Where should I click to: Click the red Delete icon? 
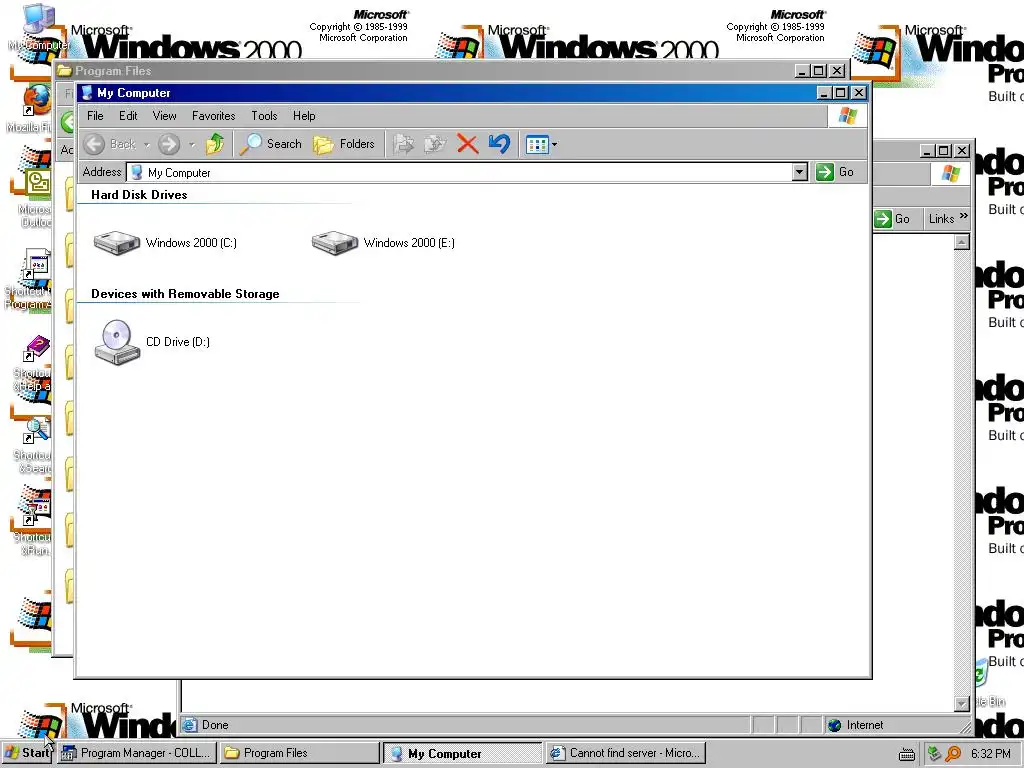click(468, 144)
